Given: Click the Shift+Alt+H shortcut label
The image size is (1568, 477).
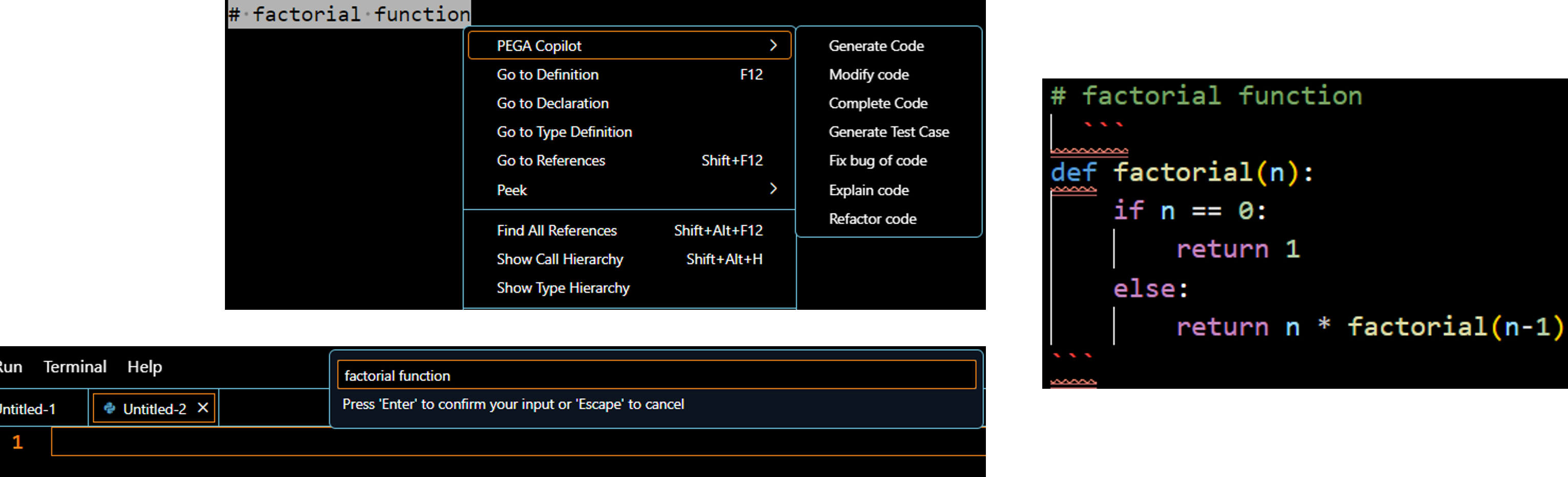Looking at the screenshot, I should [x=725, y=259].
